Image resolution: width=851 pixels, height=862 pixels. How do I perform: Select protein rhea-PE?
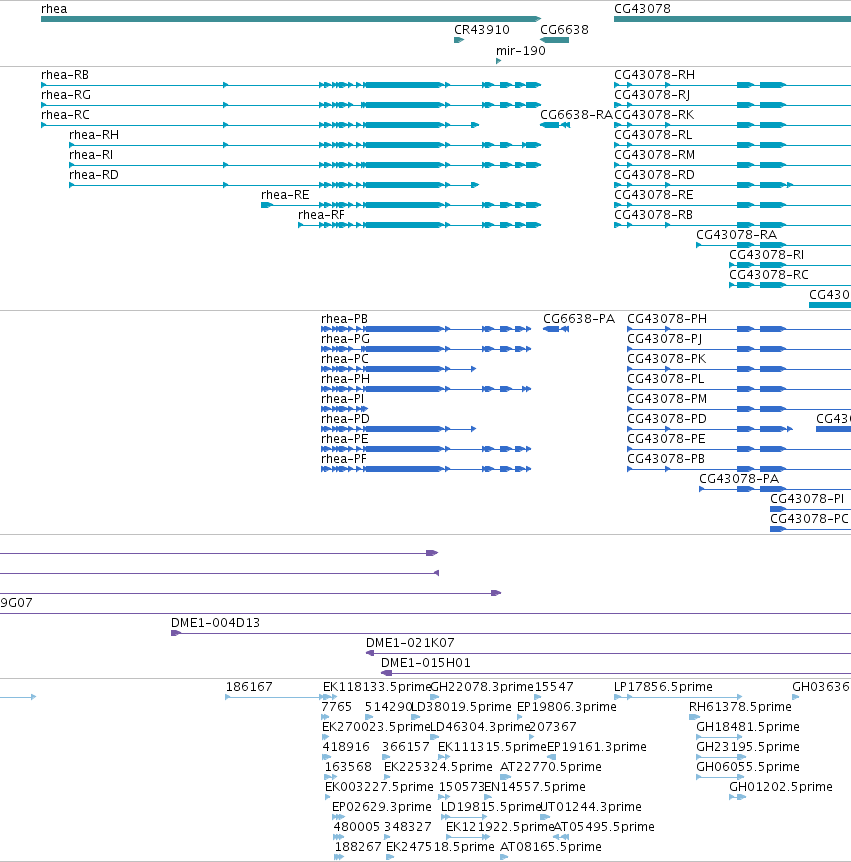point(426,449)
